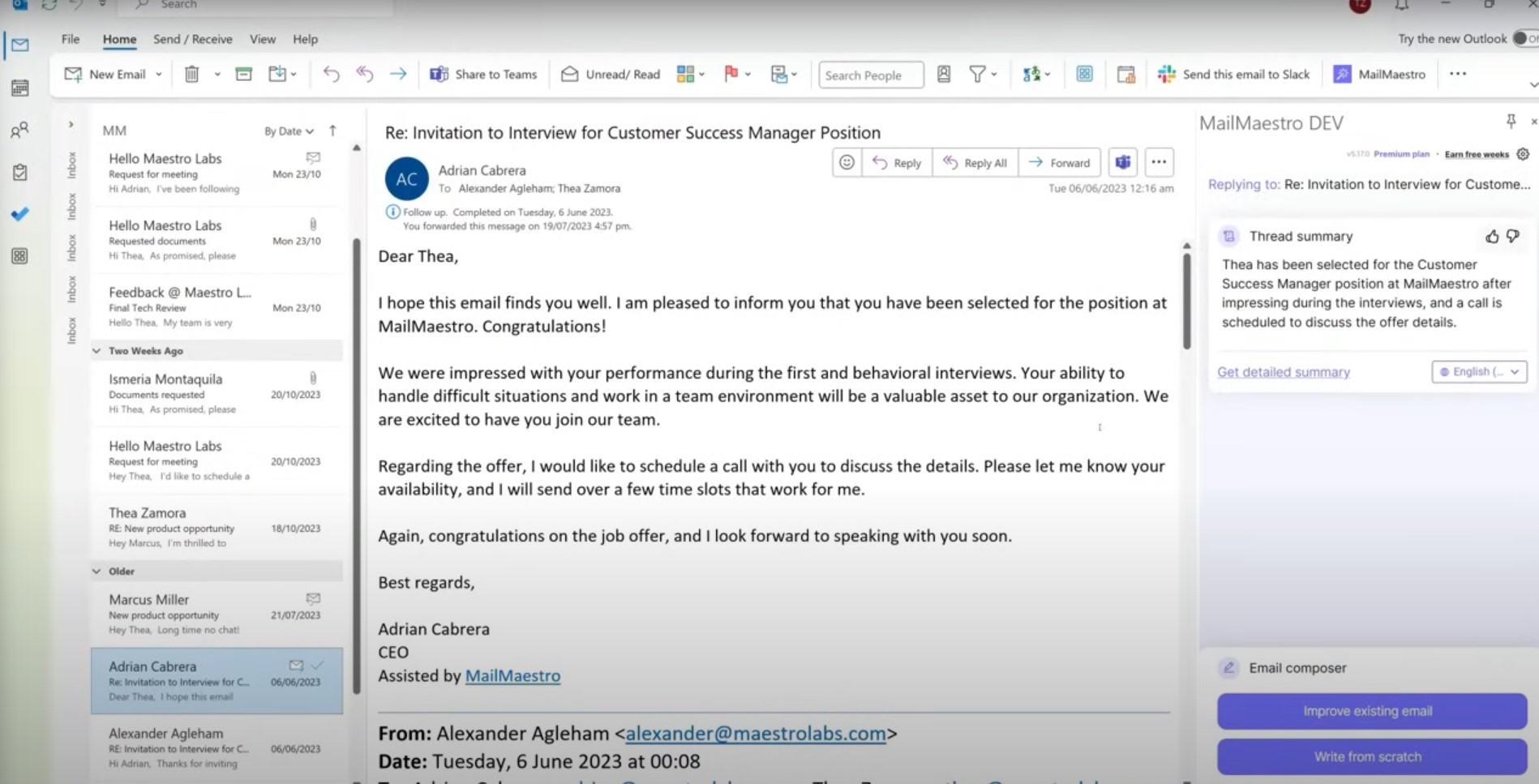Collapse the Two Weeks Ago group

[96, 351]
